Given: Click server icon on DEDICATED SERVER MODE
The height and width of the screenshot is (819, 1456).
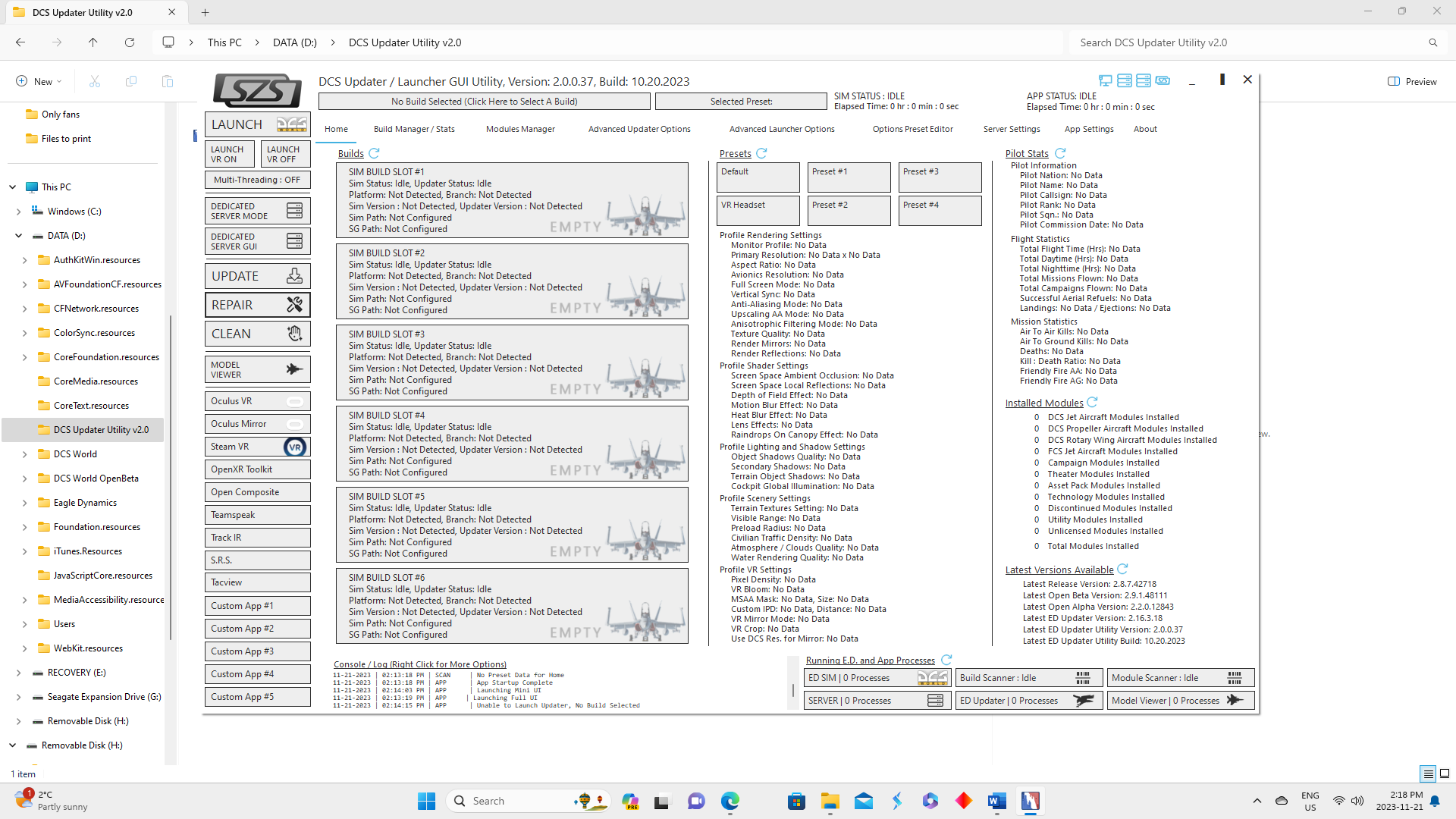Looking at the screenshot, I should point(294,211).
